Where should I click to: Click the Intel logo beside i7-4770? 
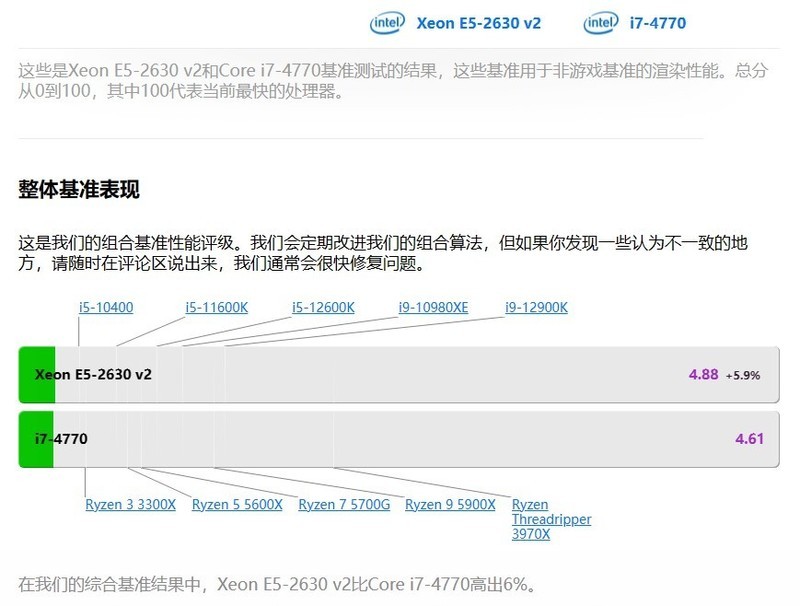click(601, 23)
